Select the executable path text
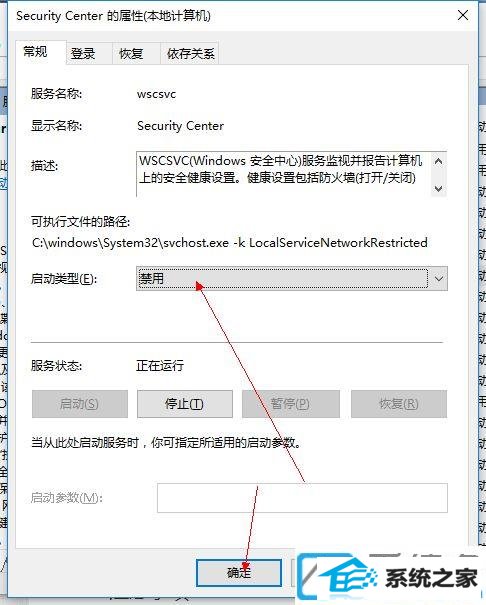Image resolution: width=486 pixels, height=605 pixels. pos(230,243)
